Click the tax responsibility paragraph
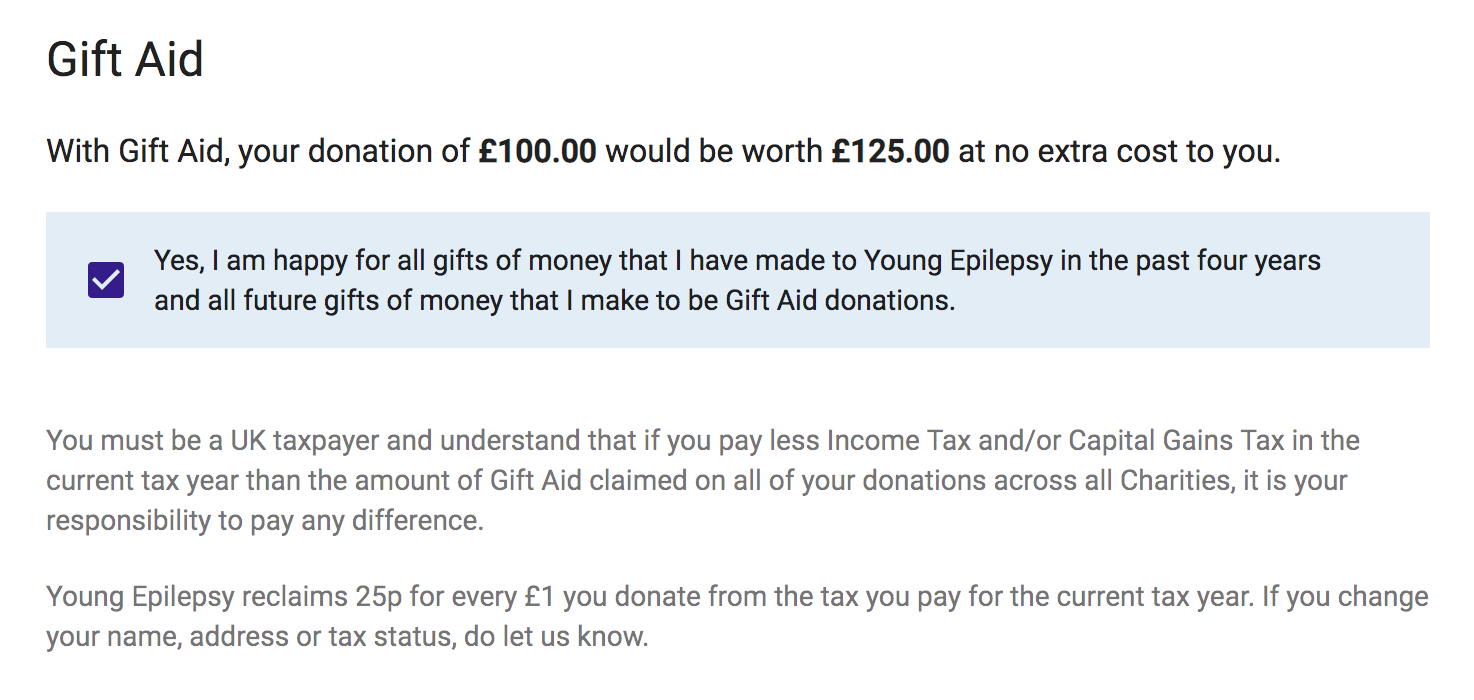This screenshot has width=1474, height=700. pos(700,480)
